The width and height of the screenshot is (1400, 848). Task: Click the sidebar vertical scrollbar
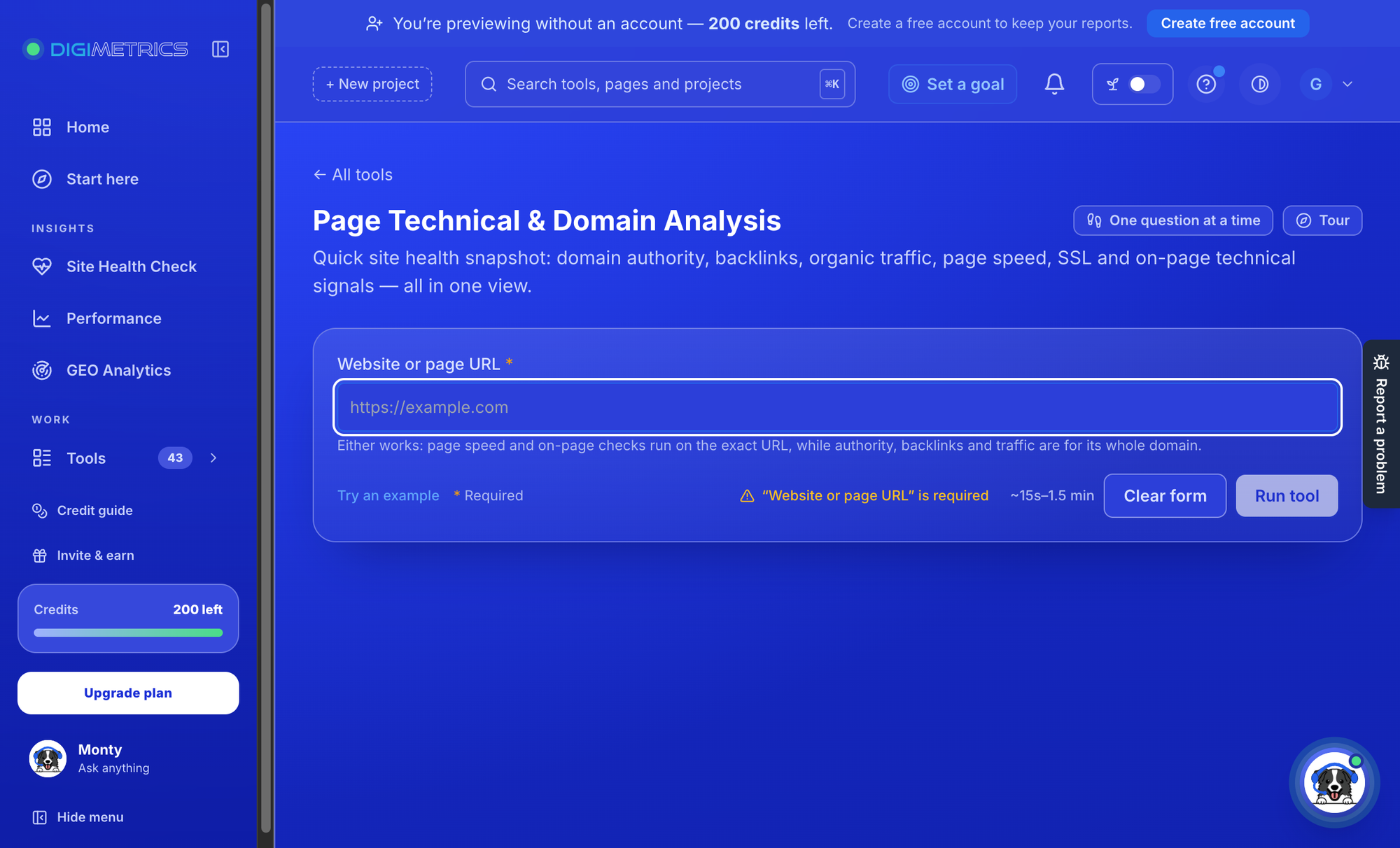point(266,420)
